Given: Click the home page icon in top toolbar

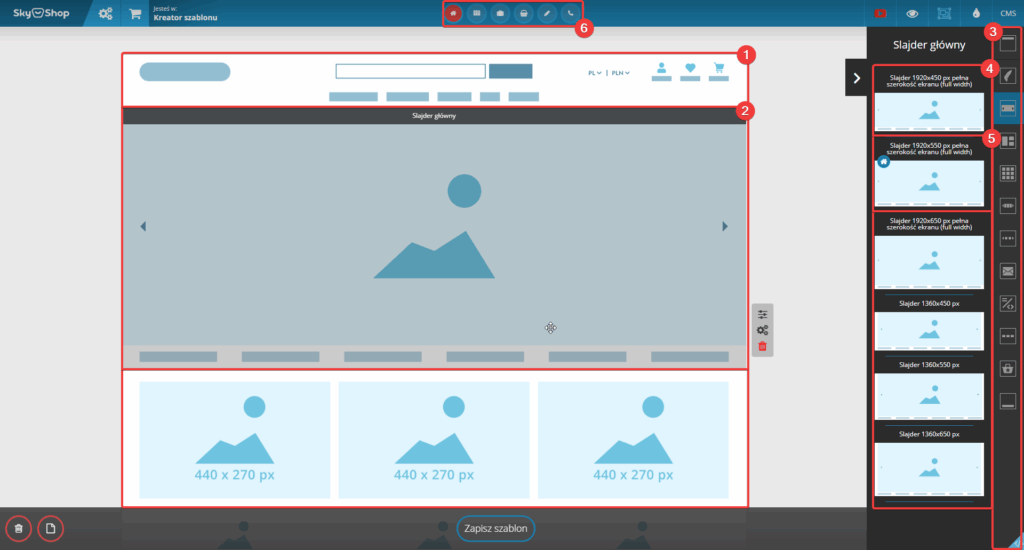Looking at the screenshot, I should [454, 14].
